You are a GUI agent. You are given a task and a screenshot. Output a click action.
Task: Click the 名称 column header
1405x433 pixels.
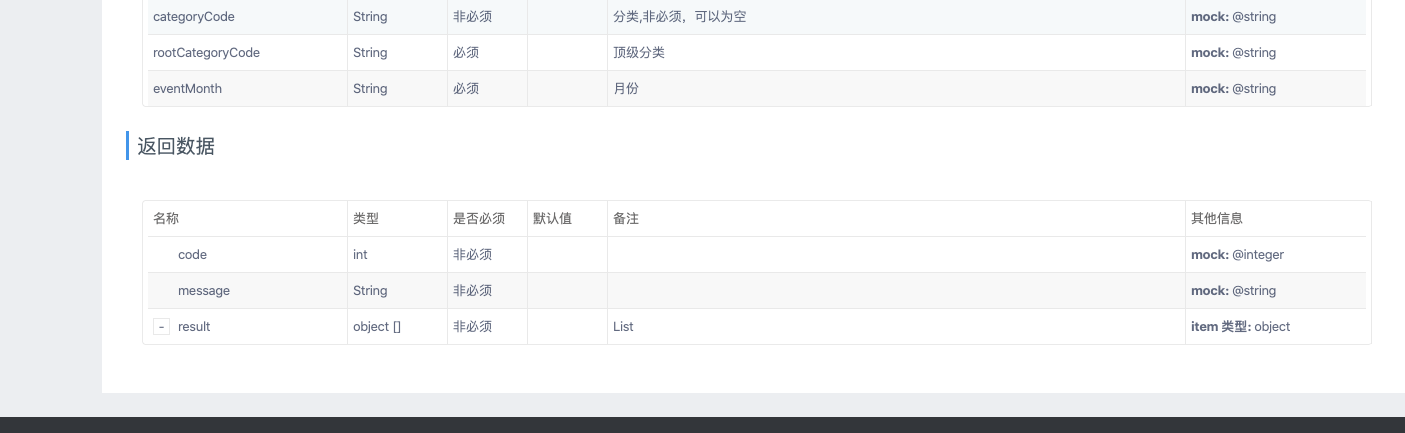(x=166, y=218)
